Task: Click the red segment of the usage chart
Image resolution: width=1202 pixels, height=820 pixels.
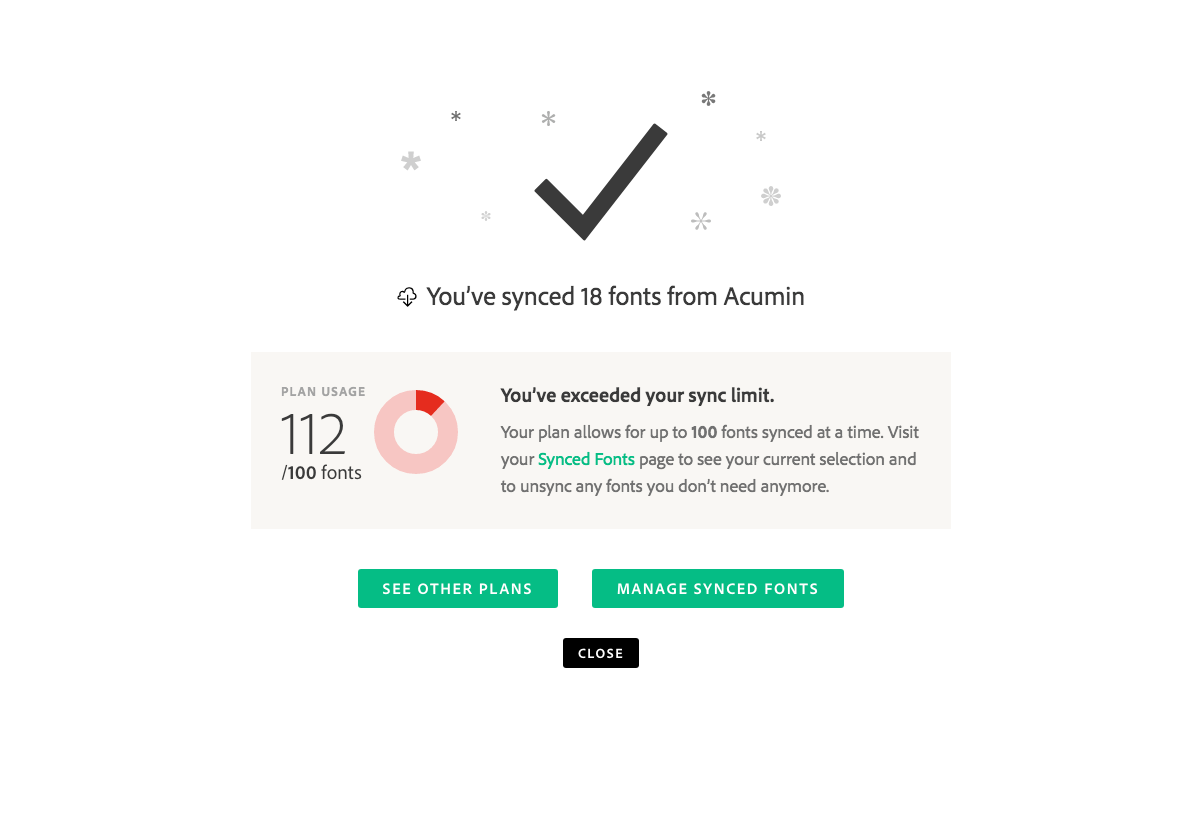Action: pyautogui.click(x=428, y=400)
